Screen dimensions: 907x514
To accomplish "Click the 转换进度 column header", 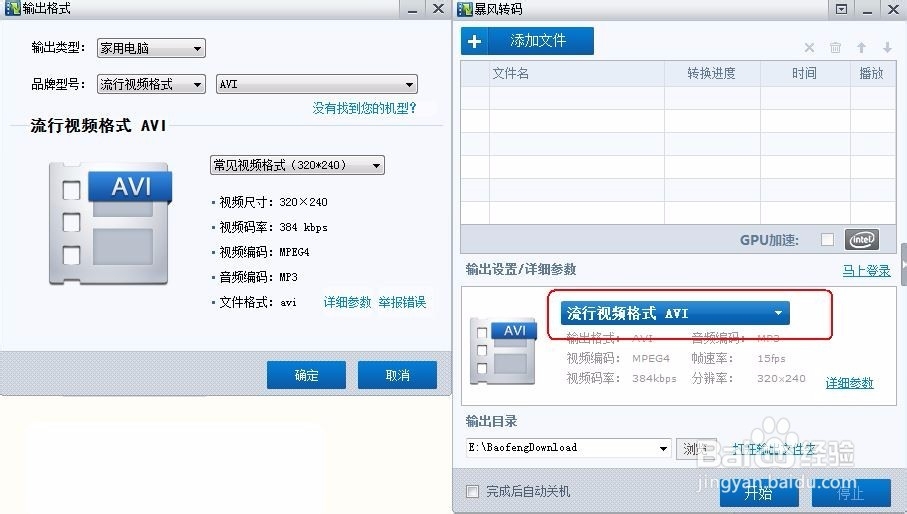I will point(711,73).
